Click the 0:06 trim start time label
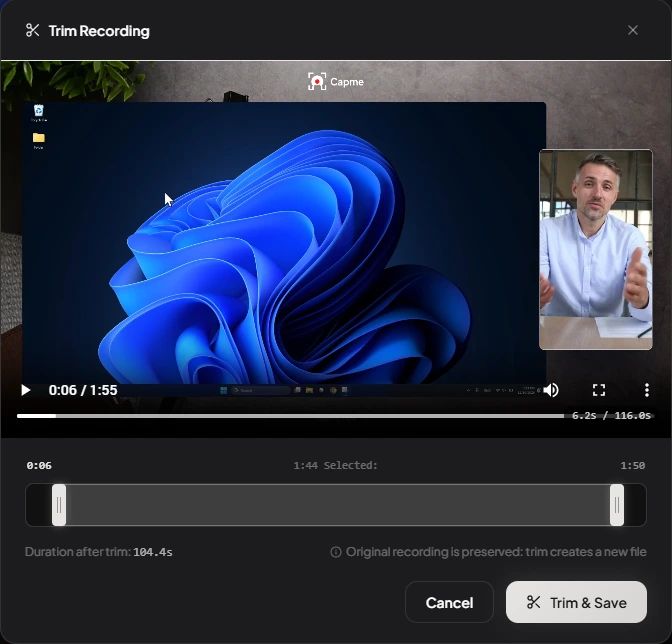 click(x=39, y=465)
